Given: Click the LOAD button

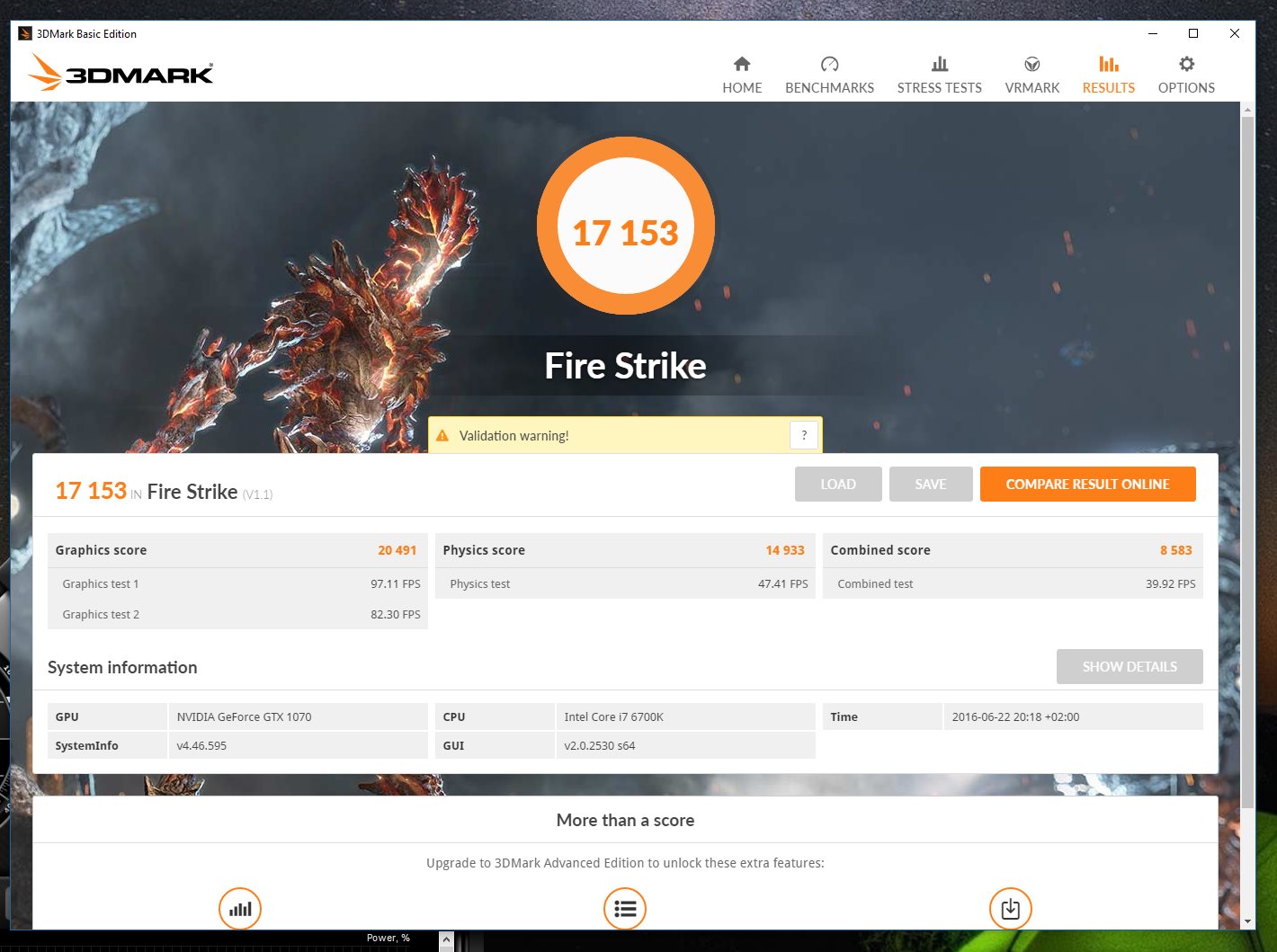Looking at the screenshot, I should point(838,484).
